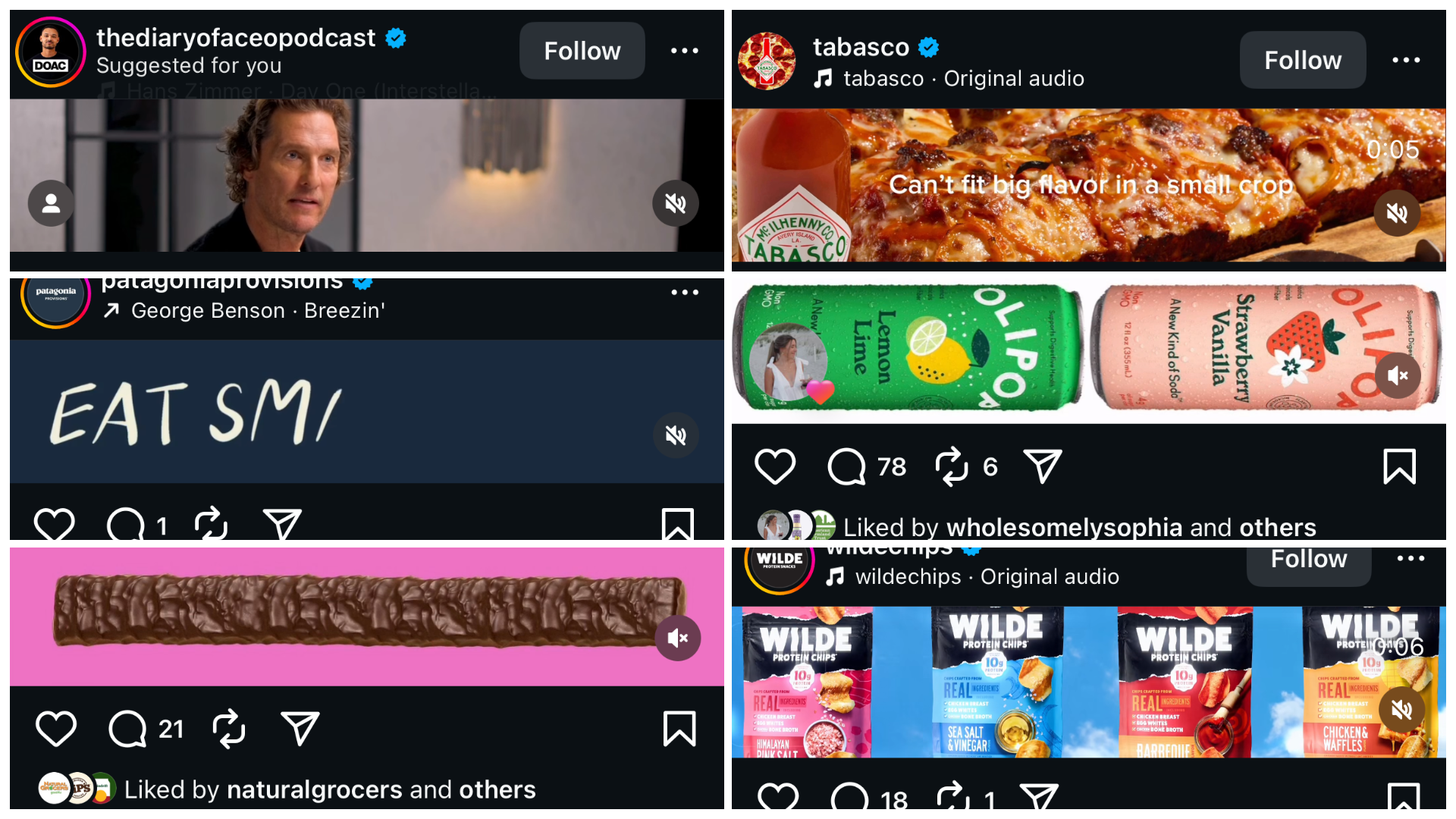Screen dimensions: 1456x819
Task: Save the OLIPOP post to bookmarks
Action: (1399, 466)
